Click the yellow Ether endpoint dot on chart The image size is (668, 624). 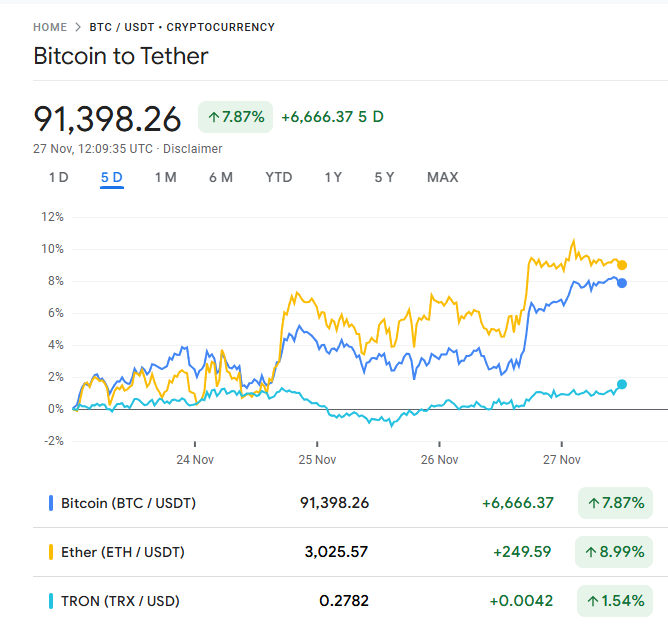(x=622, y=265)
